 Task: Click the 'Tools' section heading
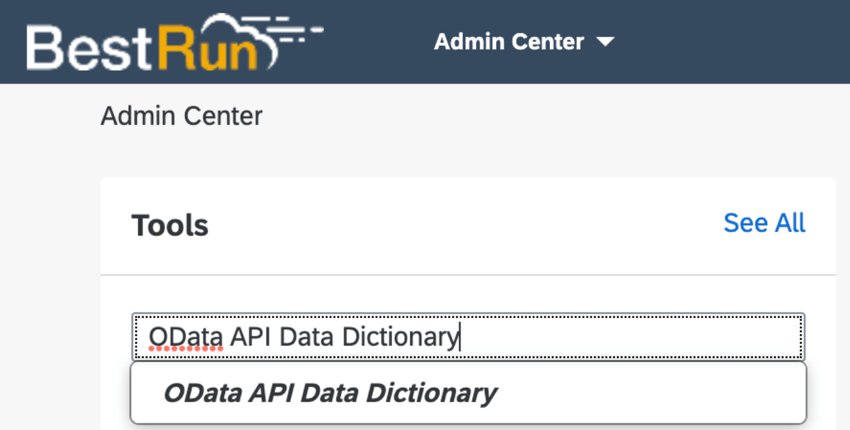tap(170, 225)
